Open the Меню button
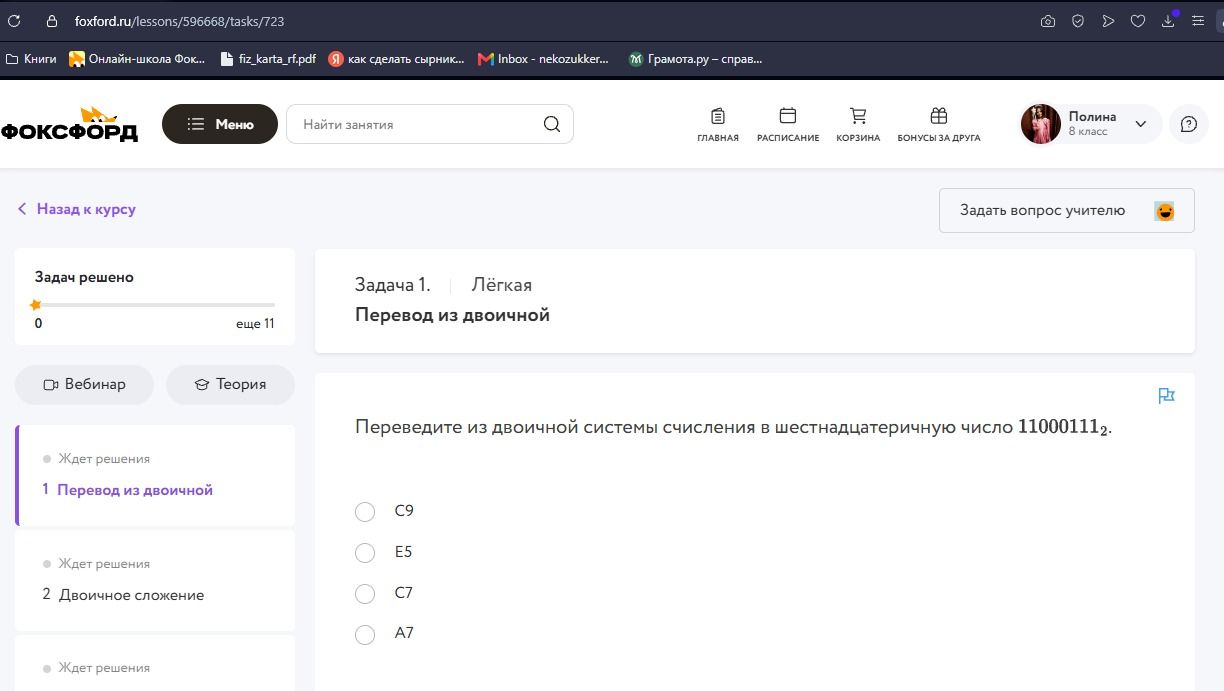The image size is (1224, 691). coord(220,124)
